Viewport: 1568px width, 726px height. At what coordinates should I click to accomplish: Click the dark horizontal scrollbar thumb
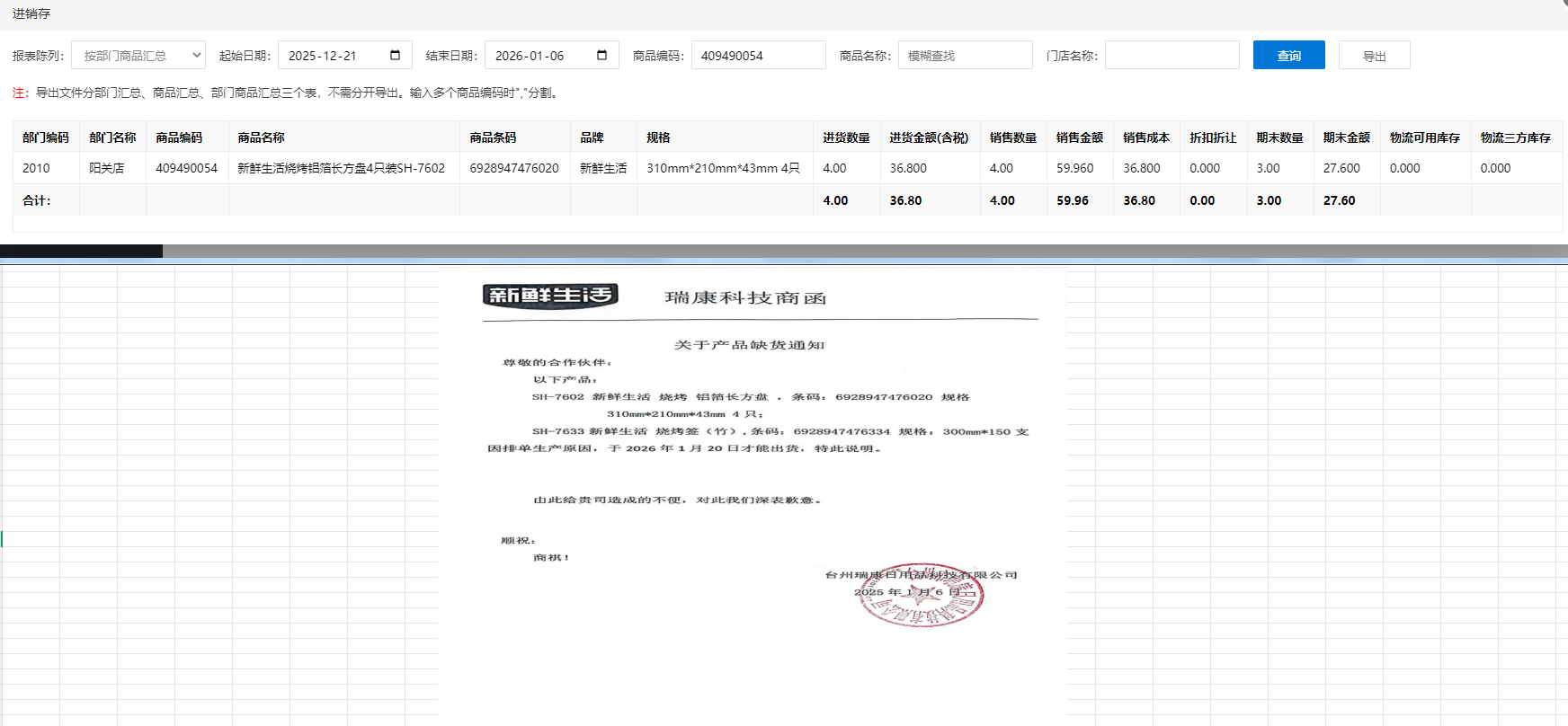81,252
